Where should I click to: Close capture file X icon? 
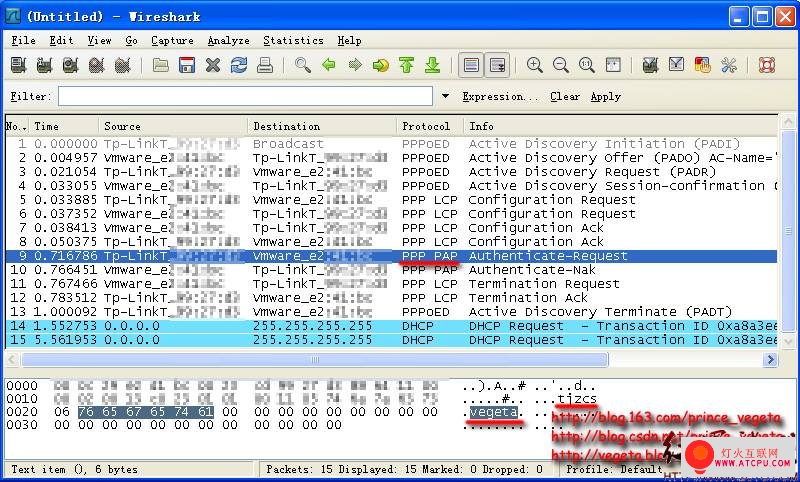(213, 65)
